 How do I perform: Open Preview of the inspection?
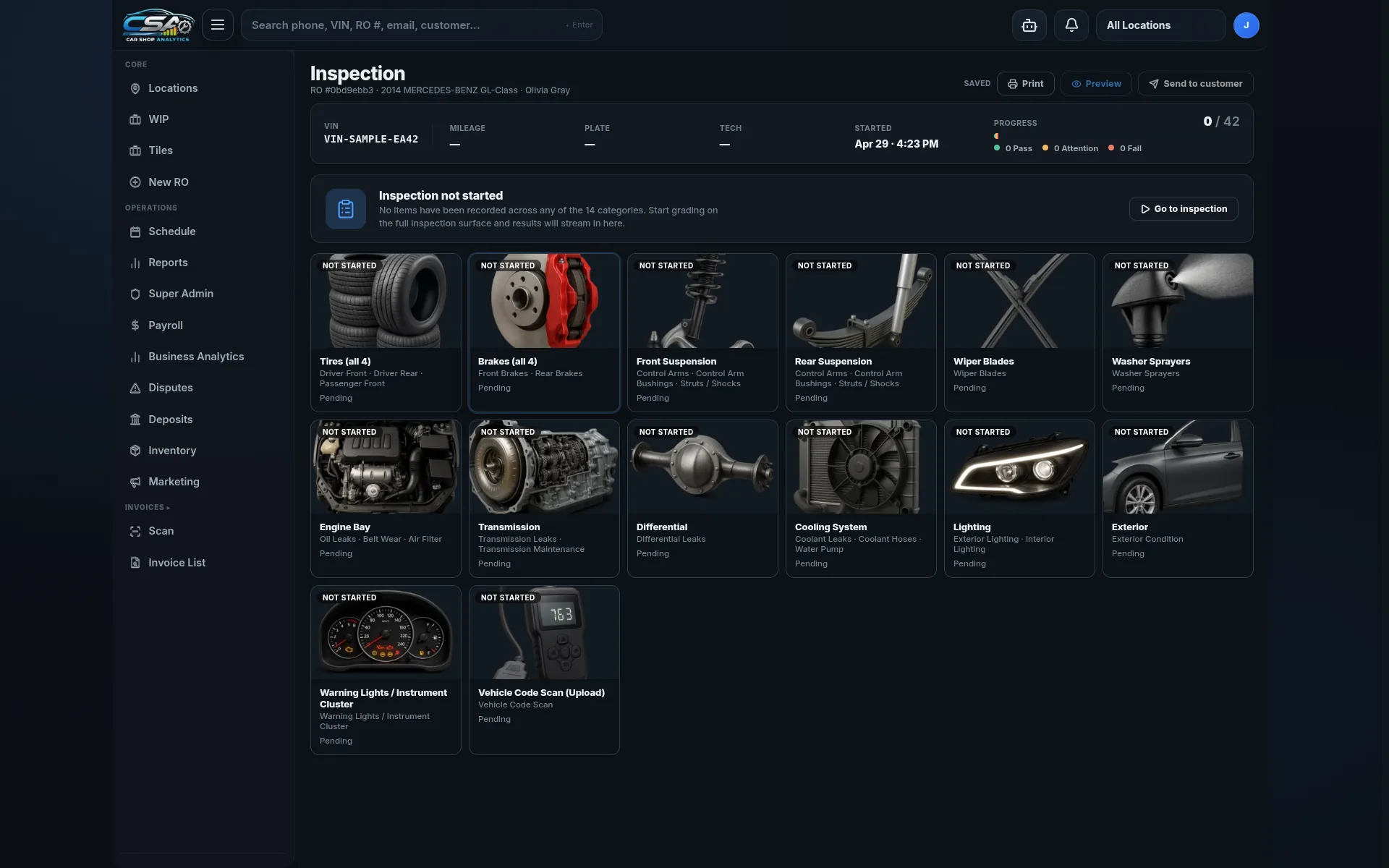click(1096, 84)
